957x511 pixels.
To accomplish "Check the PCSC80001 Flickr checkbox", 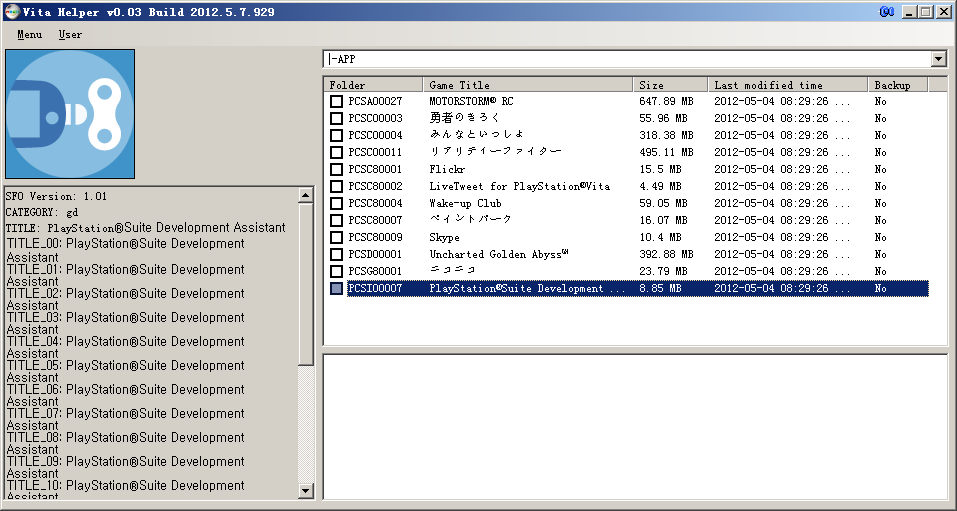I will click(336, 169).
